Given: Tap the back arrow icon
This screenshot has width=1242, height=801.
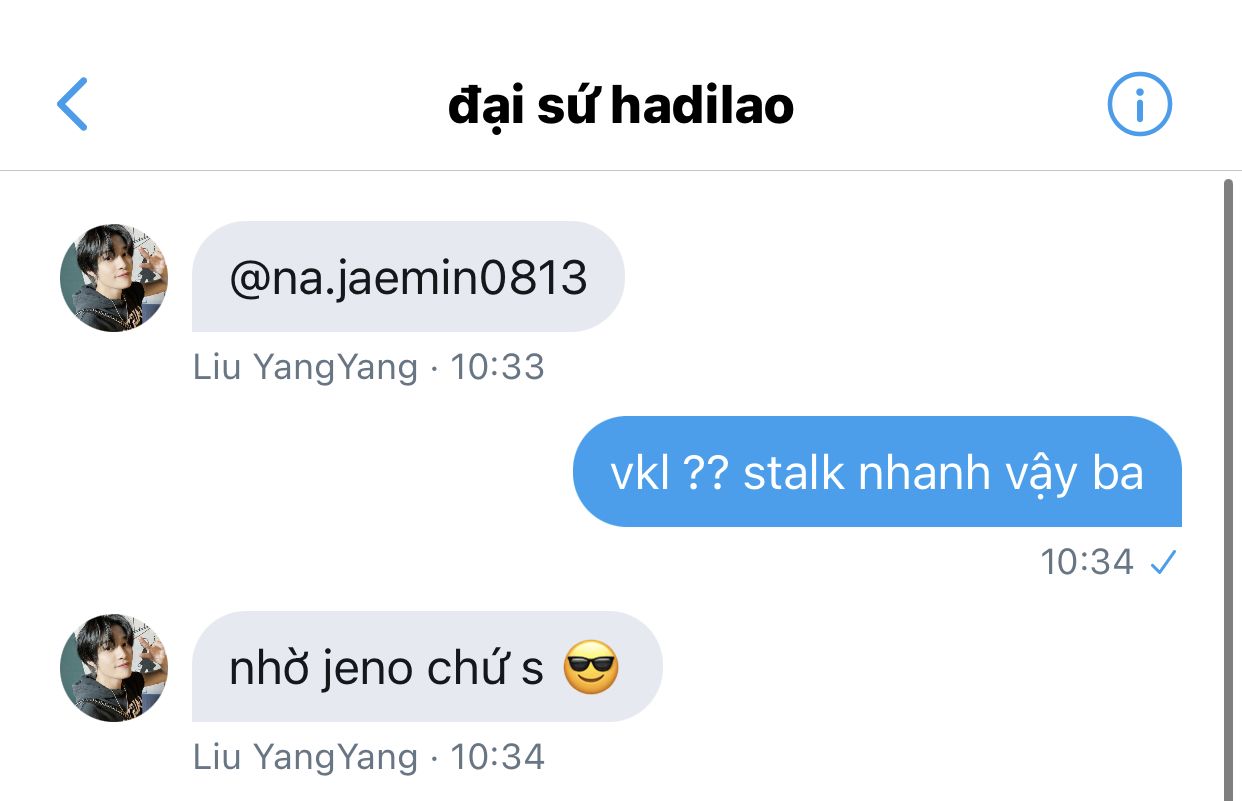Looking at the screenshot, I should coord(72,104).
